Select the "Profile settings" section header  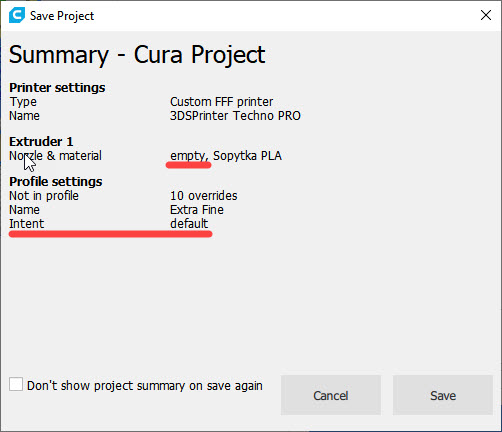click(56, 182)
